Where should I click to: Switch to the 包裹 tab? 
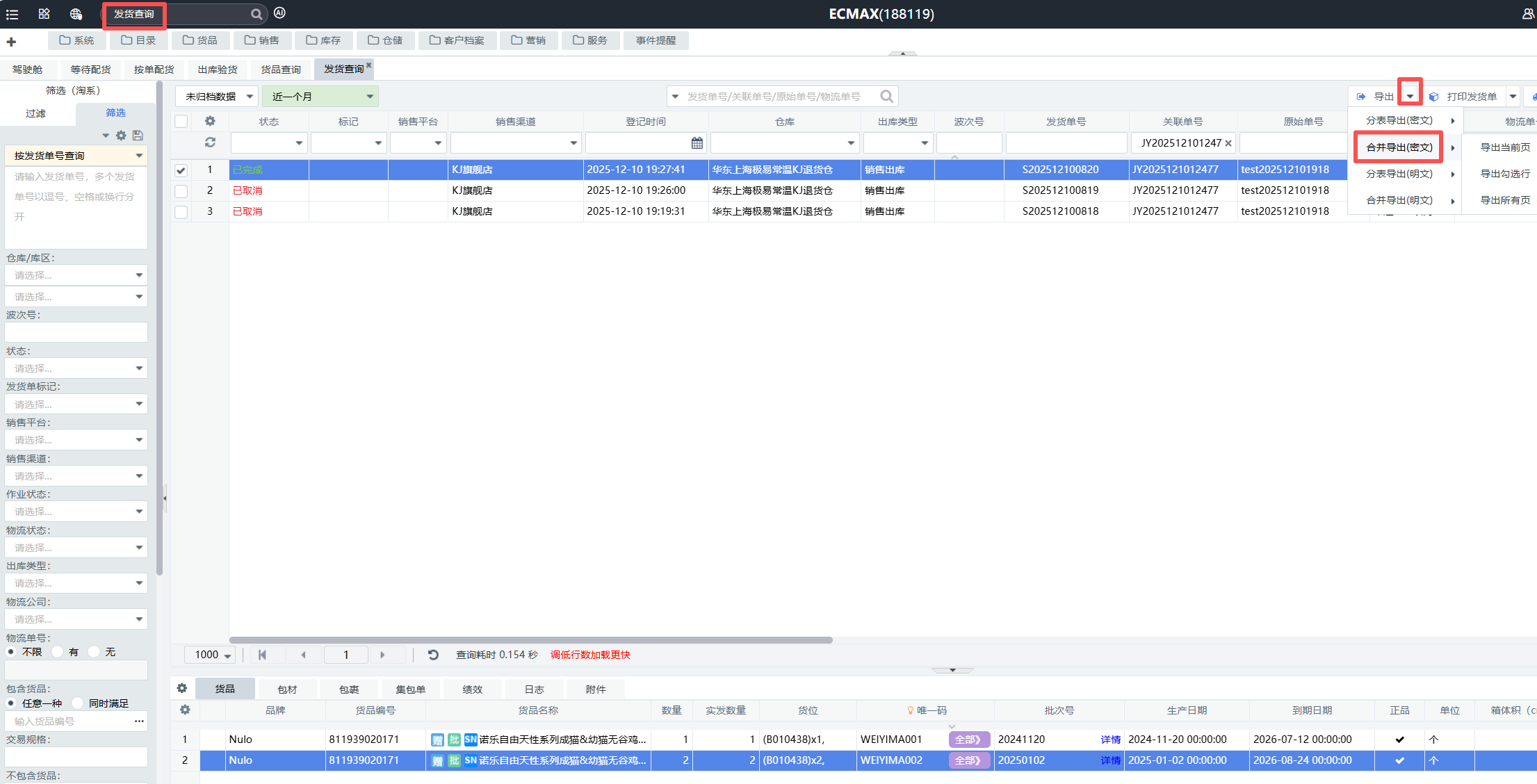coord(349,689)
